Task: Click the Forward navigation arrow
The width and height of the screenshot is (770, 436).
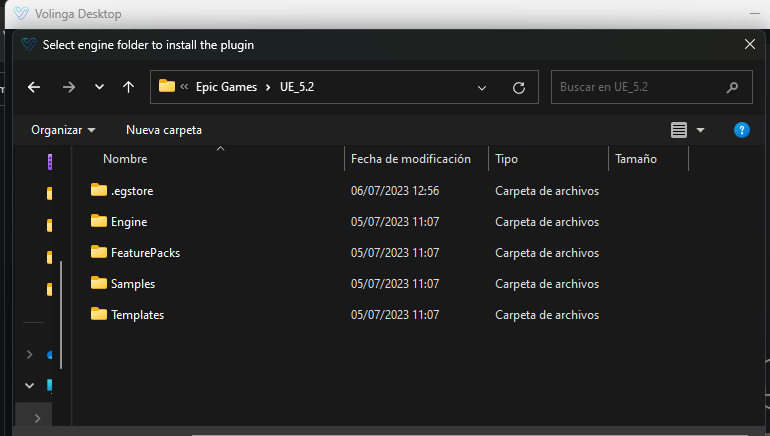Action: [x=68, y=87]
